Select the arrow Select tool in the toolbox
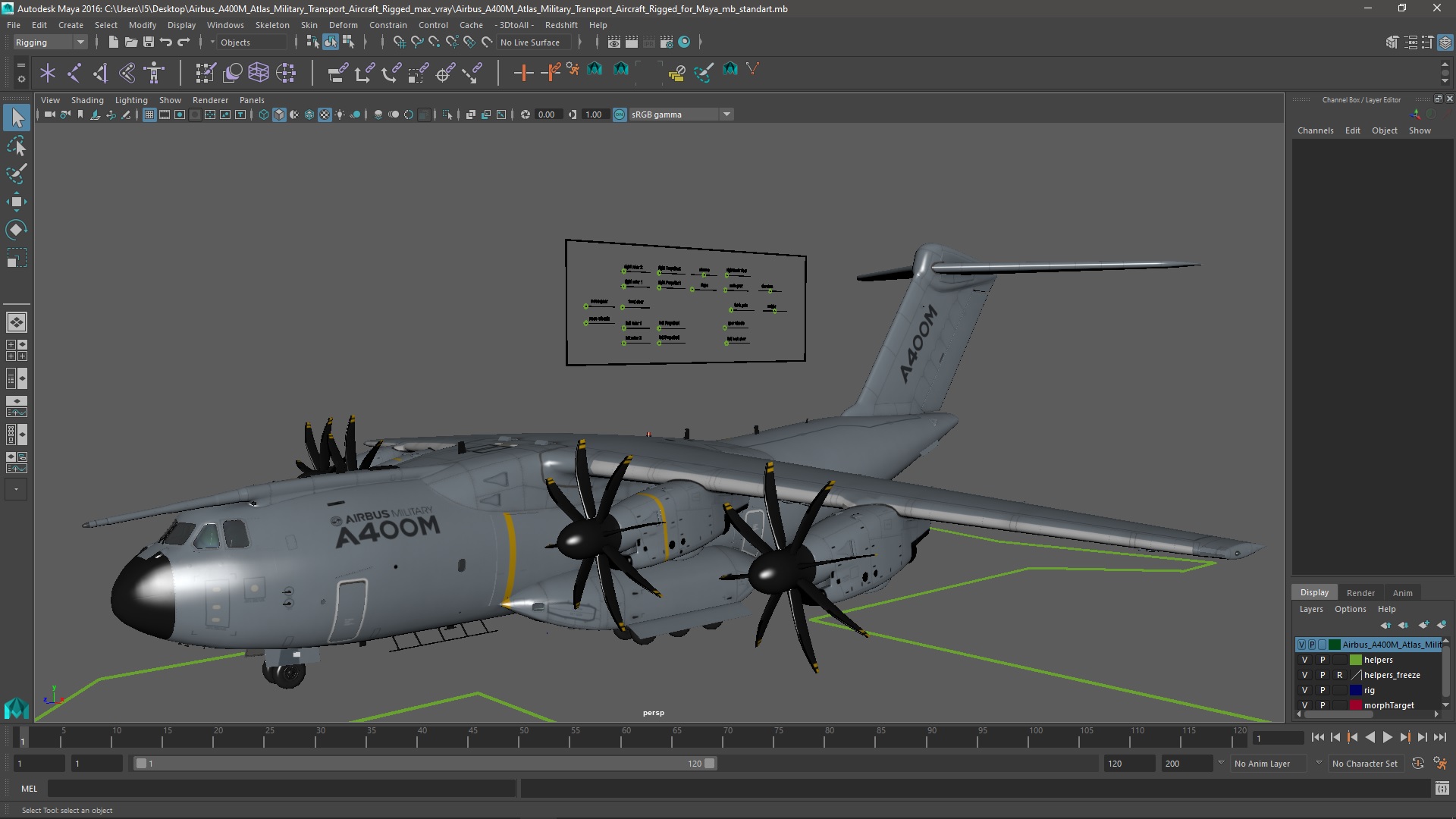 (x=17, y=118)
